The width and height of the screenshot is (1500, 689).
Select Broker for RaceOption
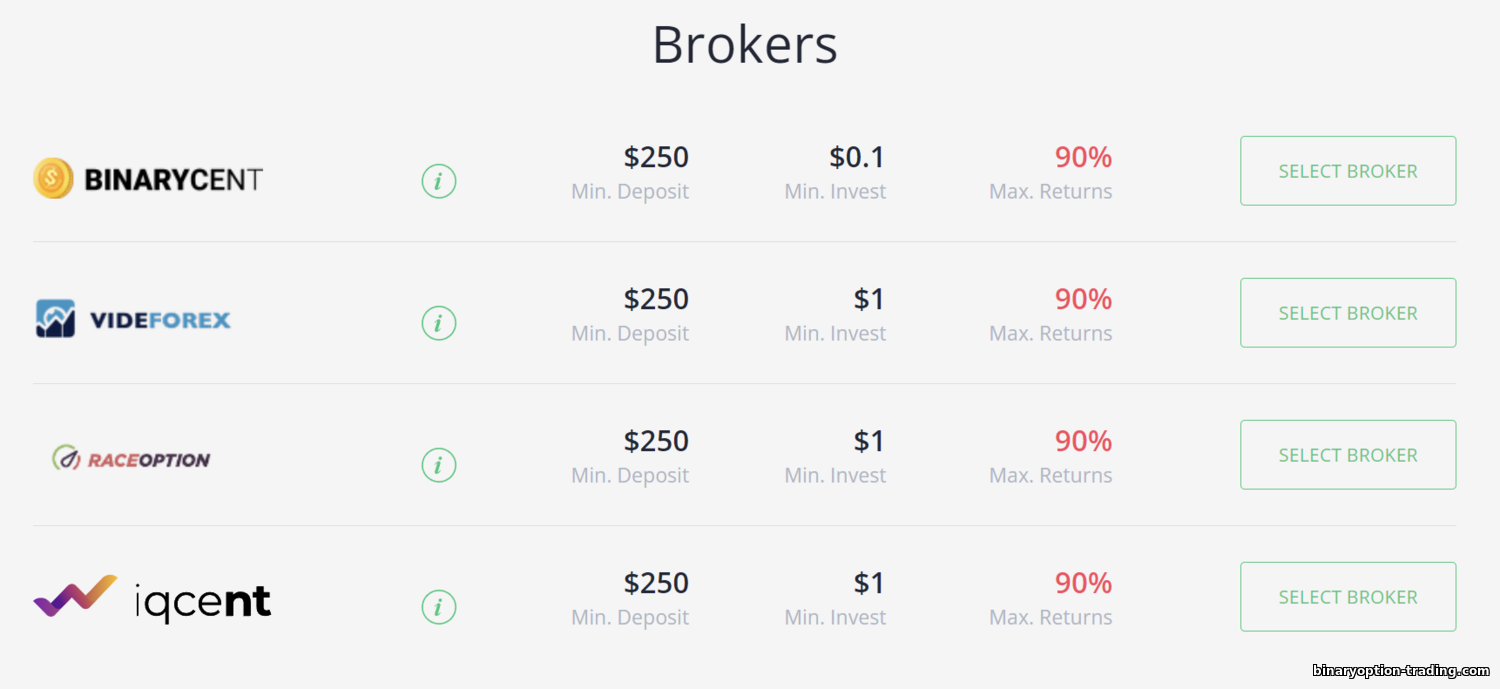coord(1348,455)
